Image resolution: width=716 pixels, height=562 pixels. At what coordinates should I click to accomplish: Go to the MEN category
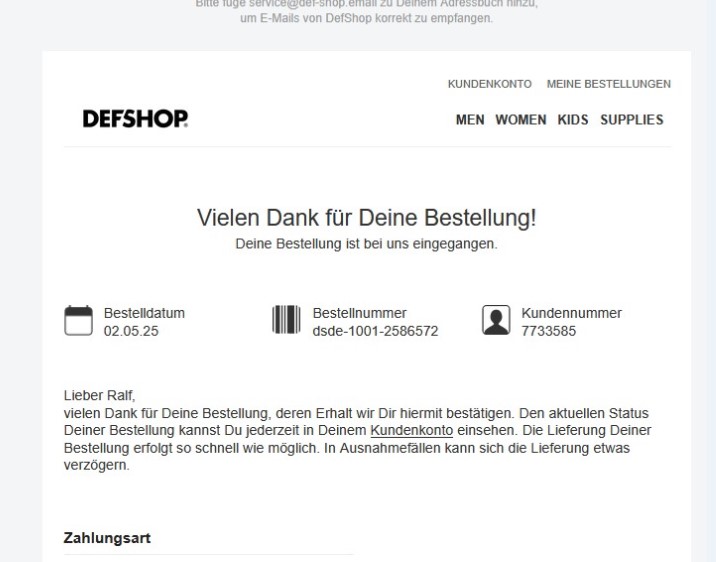coord(470,120)
